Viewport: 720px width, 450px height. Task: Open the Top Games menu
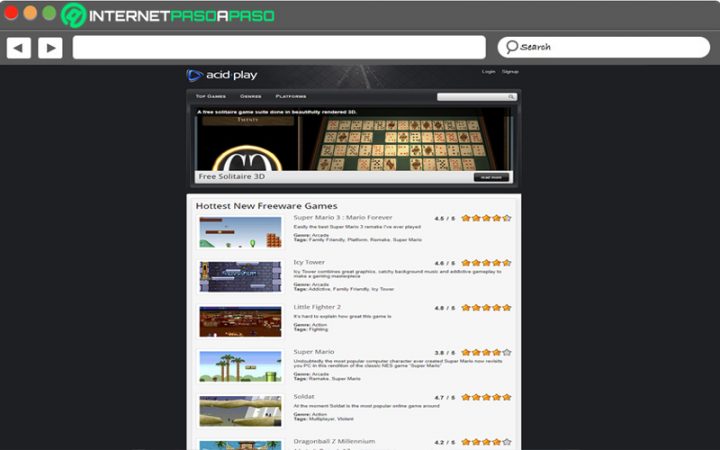pos(211,96)
